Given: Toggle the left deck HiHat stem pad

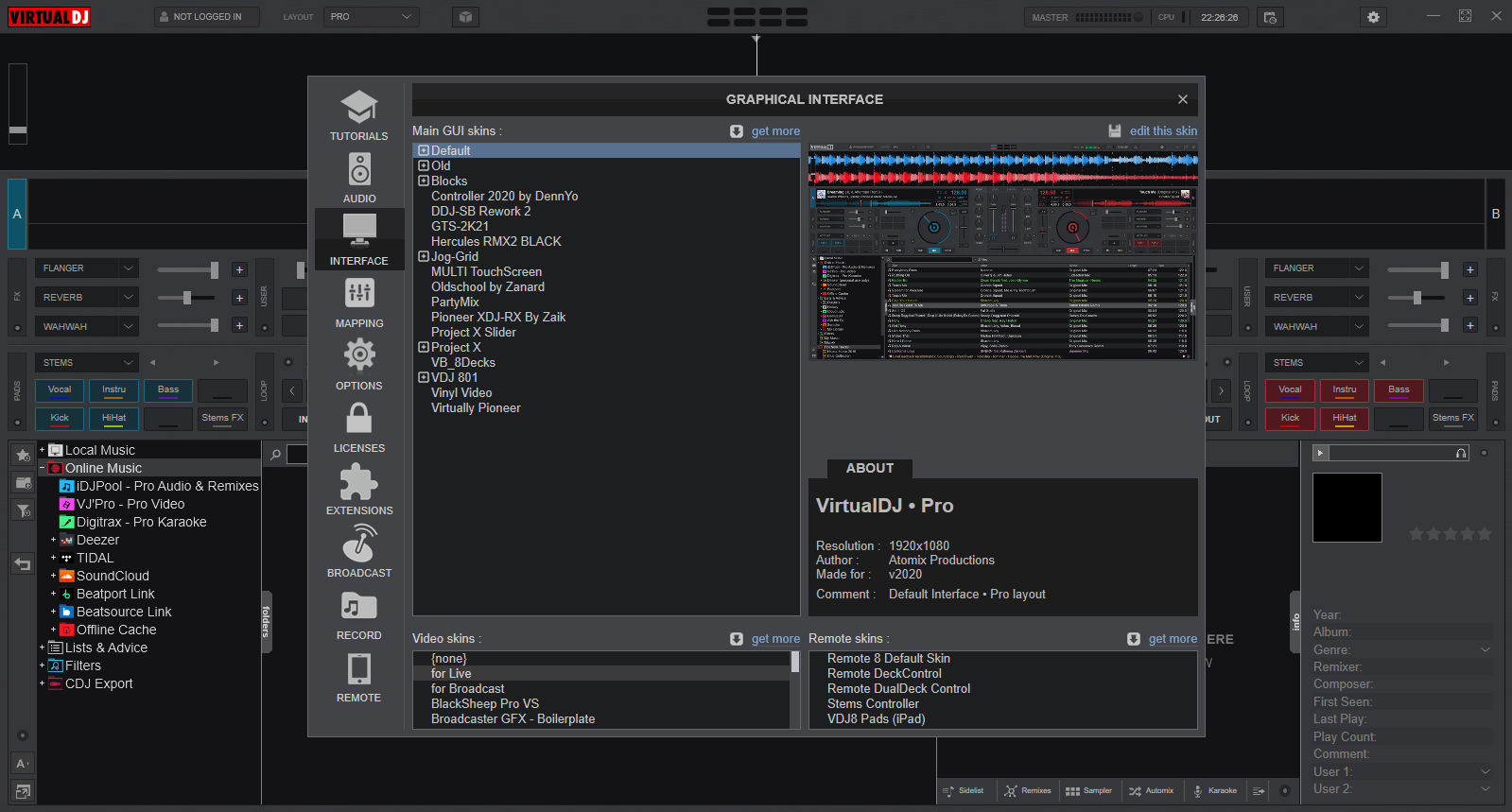Looking at the screenshot, I should (114, 419).
